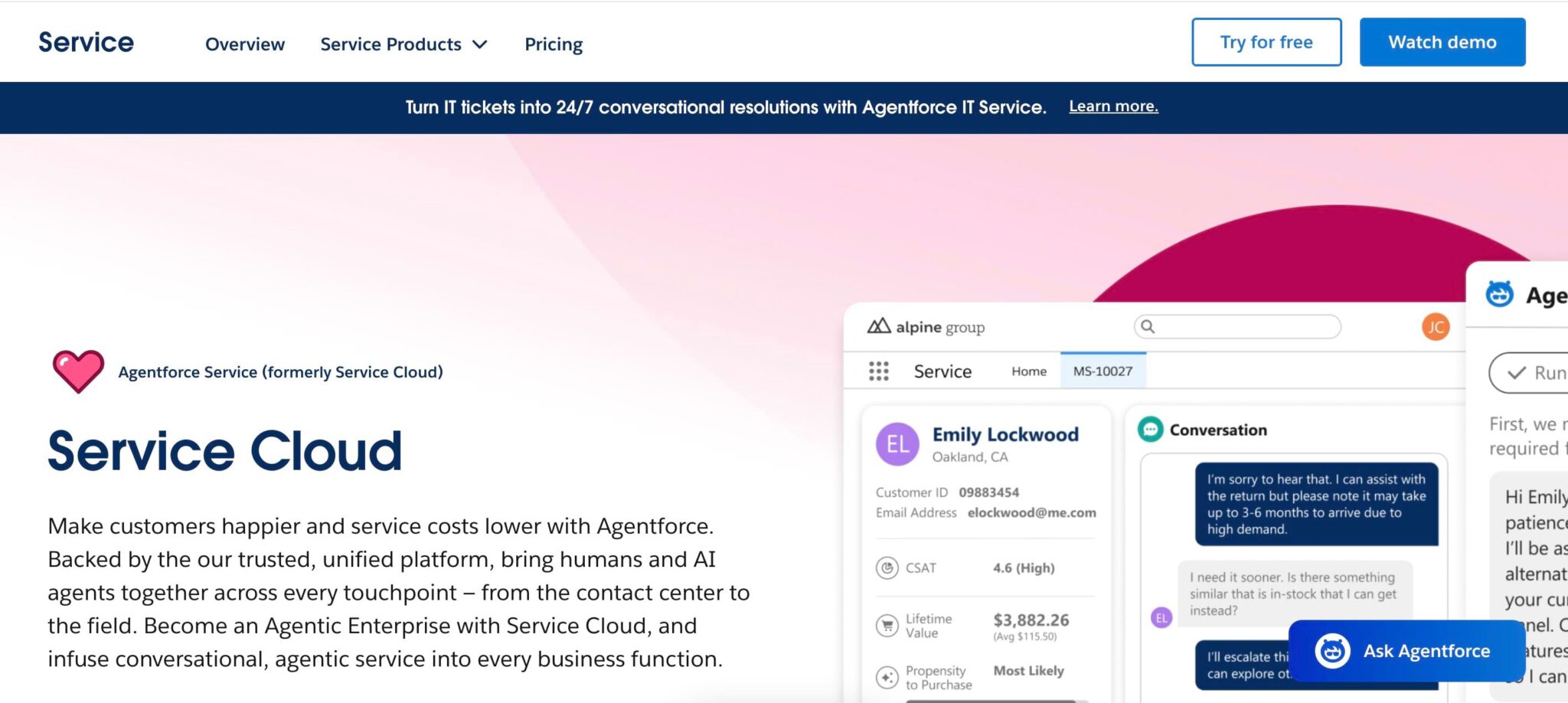Open the MS-10027 tab
The image size is (1568, 703).
click(1102, 371)
